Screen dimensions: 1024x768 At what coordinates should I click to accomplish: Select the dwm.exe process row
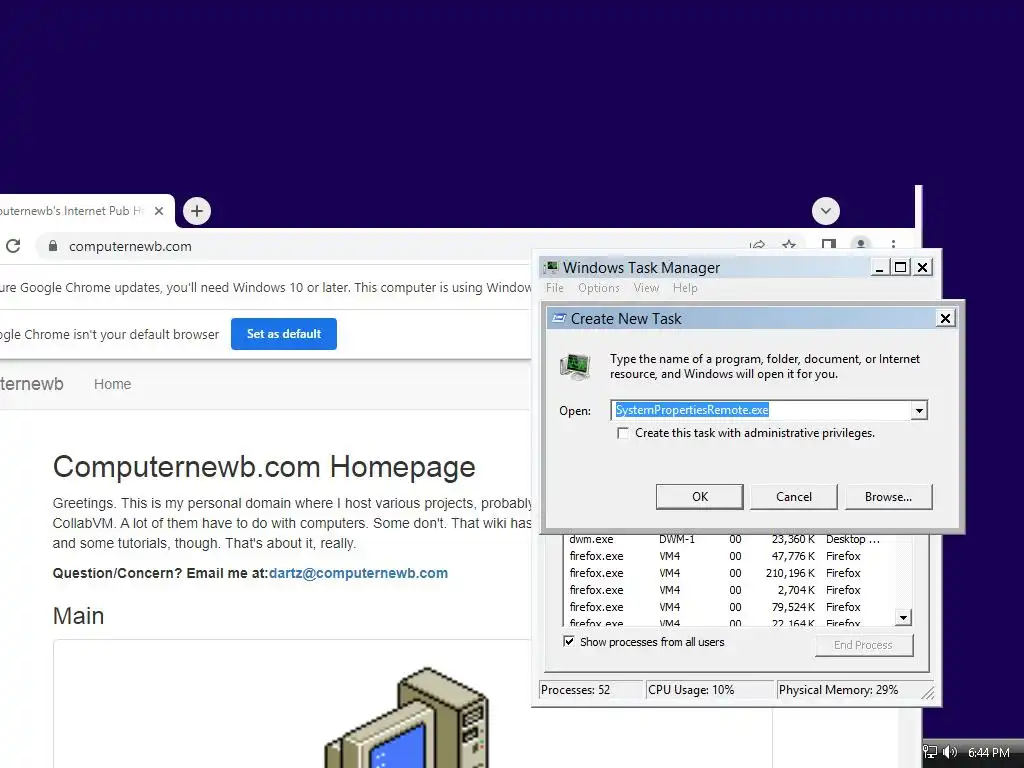coord(727,539)
